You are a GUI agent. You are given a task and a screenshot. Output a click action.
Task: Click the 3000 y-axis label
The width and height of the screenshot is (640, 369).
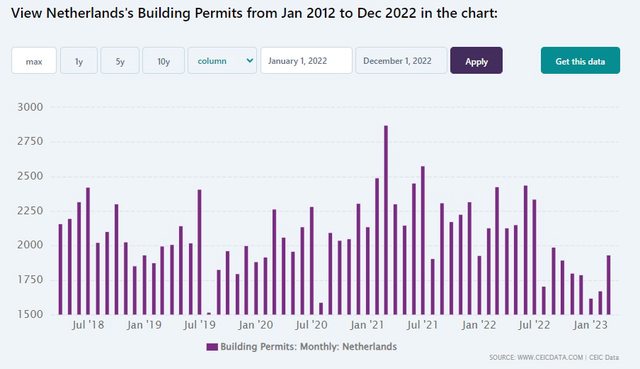click(30, 107)
